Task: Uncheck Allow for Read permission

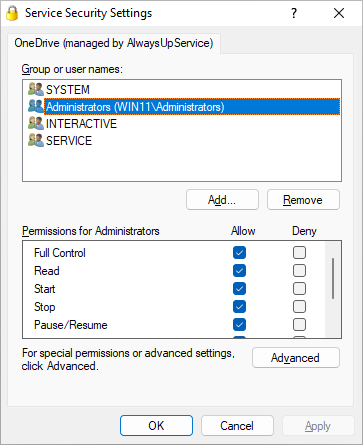Action: tap(239, 270)
